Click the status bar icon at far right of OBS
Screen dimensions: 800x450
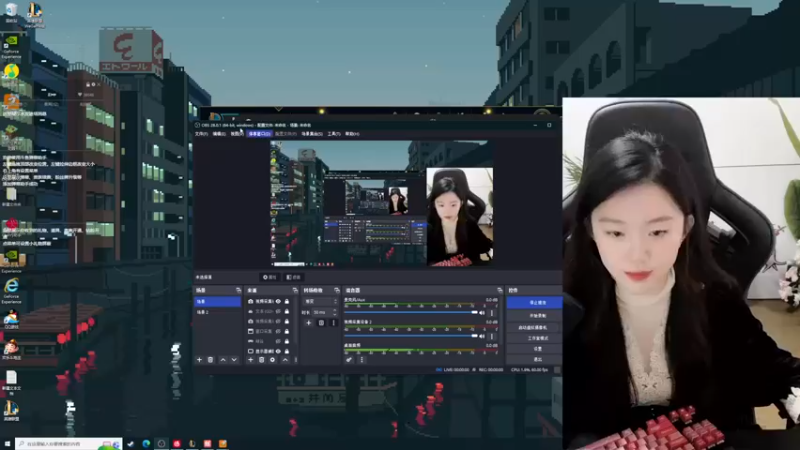557,369
